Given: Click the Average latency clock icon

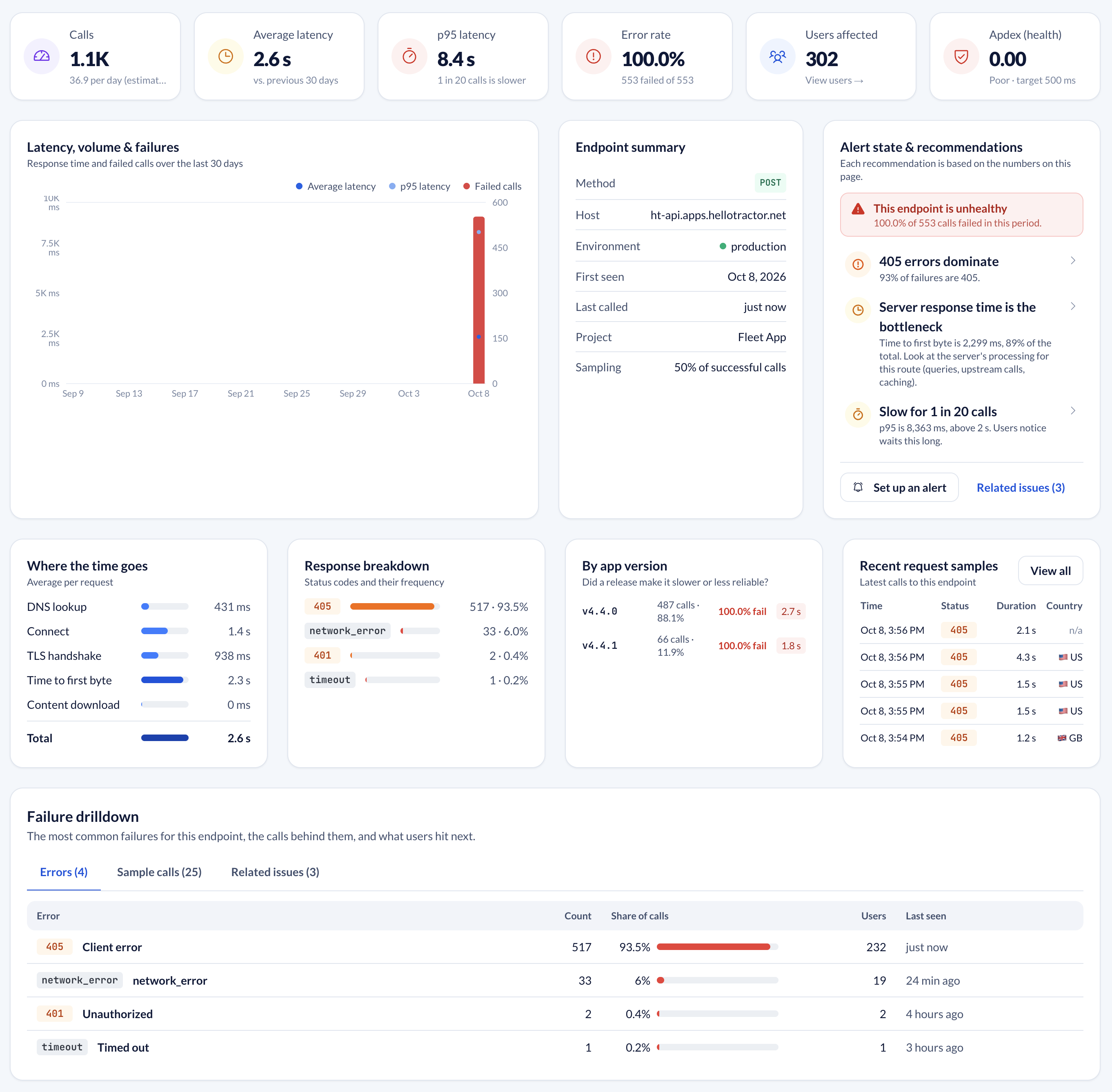Looking at the screenshot, I should click(225, 56).
